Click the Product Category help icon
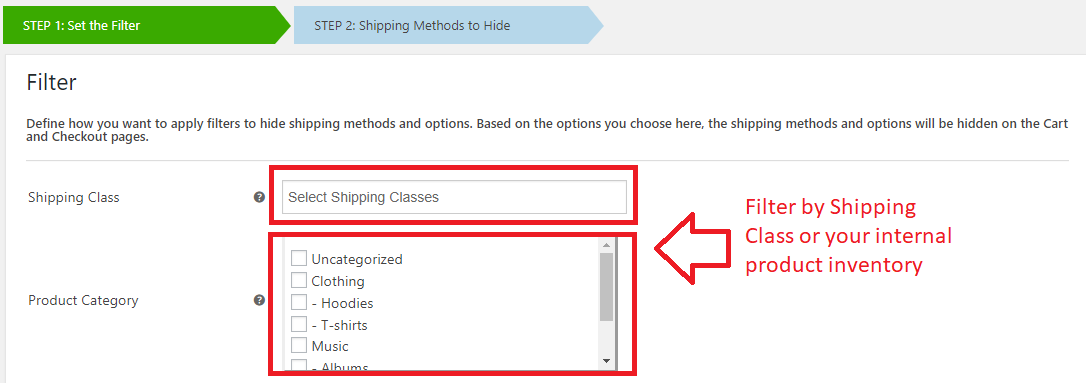Image resolution: width=1086 pixels, height=383 pixels. [259, 300]
